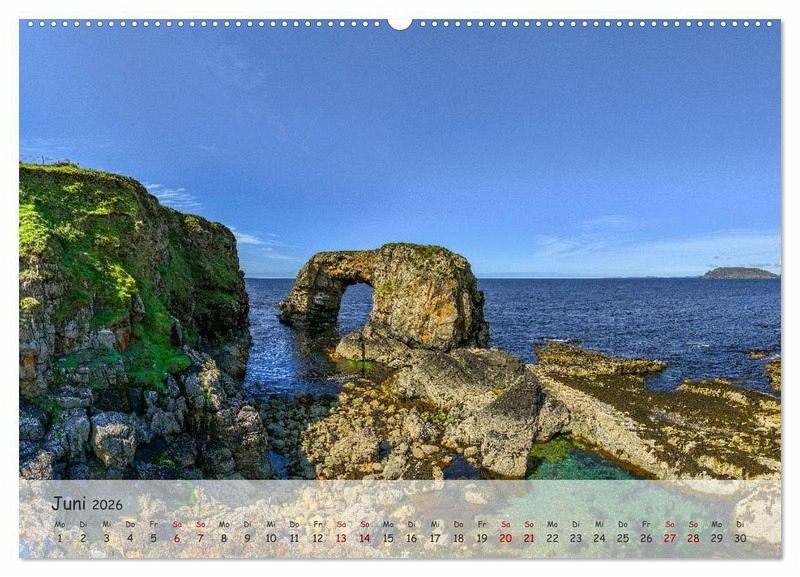Select day 9 in the calendar strip

(247, 538)
